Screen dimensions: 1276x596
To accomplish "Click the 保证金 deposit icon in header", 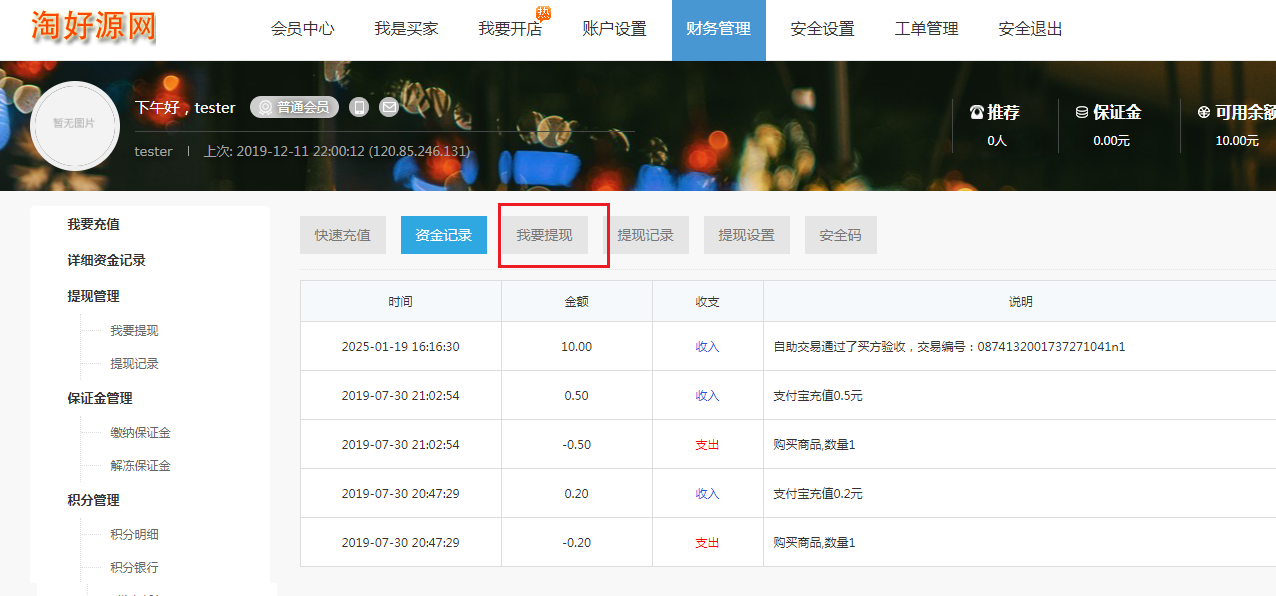I will 1082,113.
